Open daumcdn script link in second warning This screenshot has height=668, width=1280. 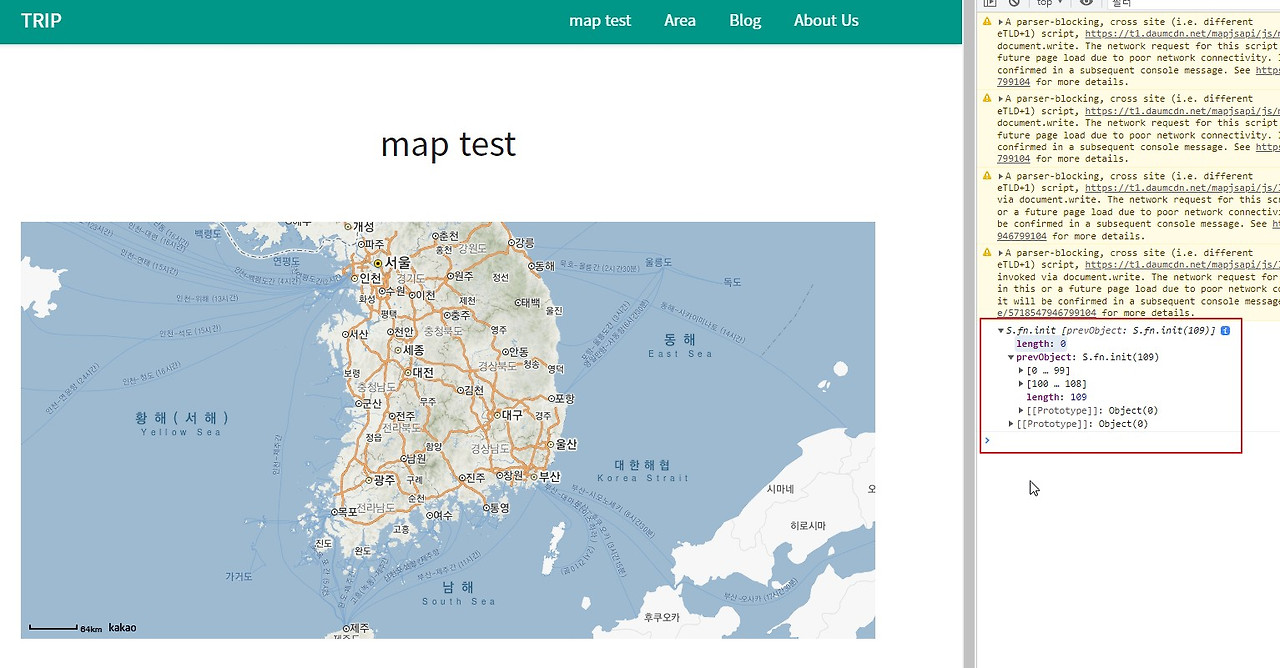[1182, 111]
